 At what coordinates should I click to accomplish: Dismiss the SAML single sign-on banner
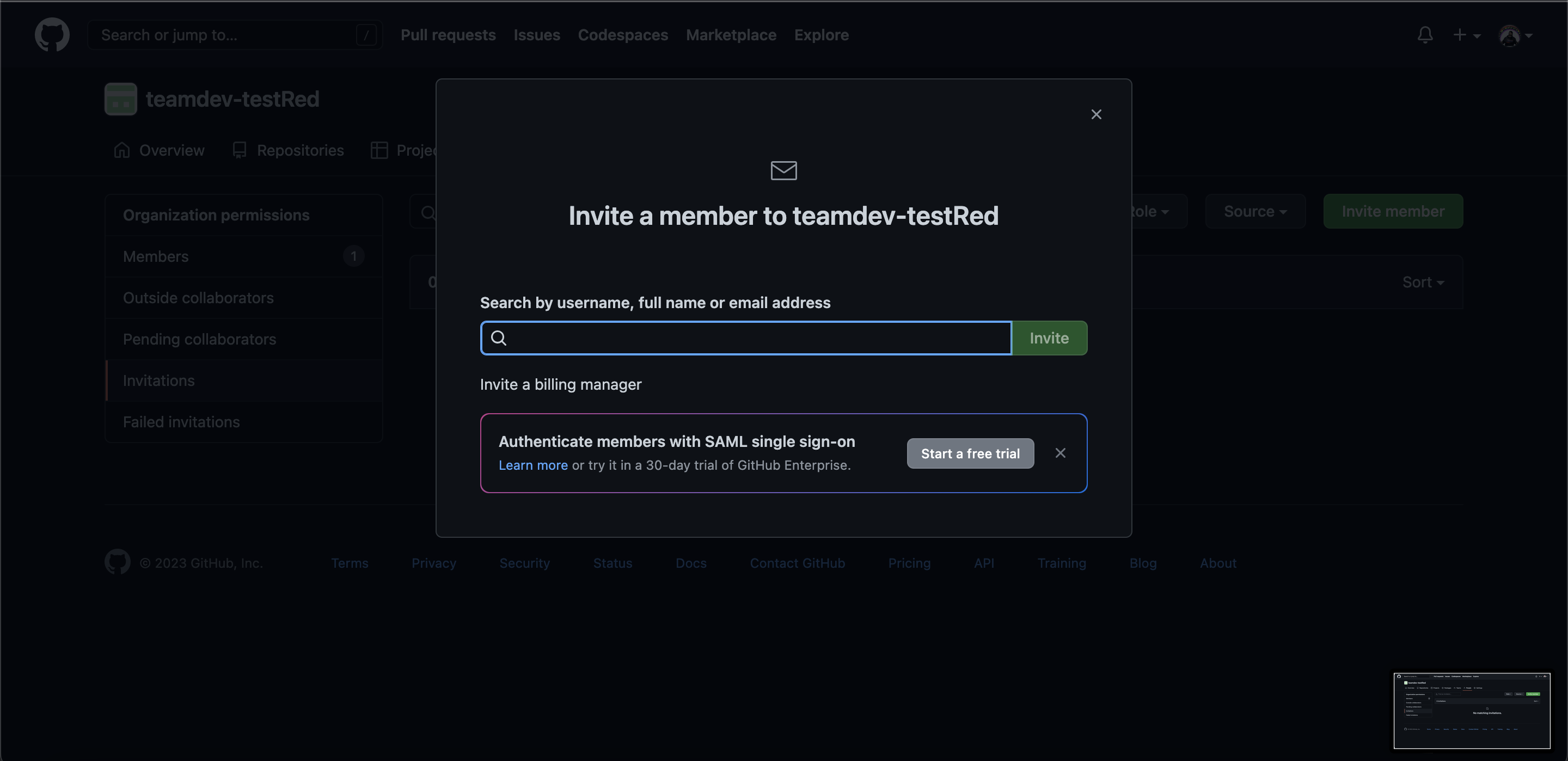click(x=1061, y=452)
